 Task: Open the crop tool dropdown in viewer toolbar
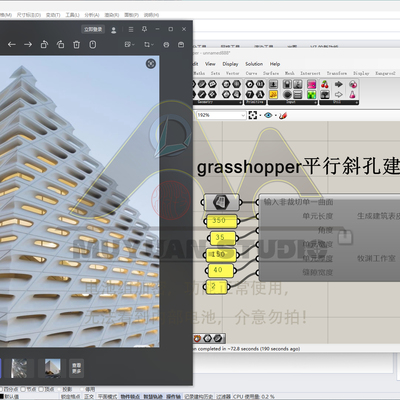click(x=149, y=44)
